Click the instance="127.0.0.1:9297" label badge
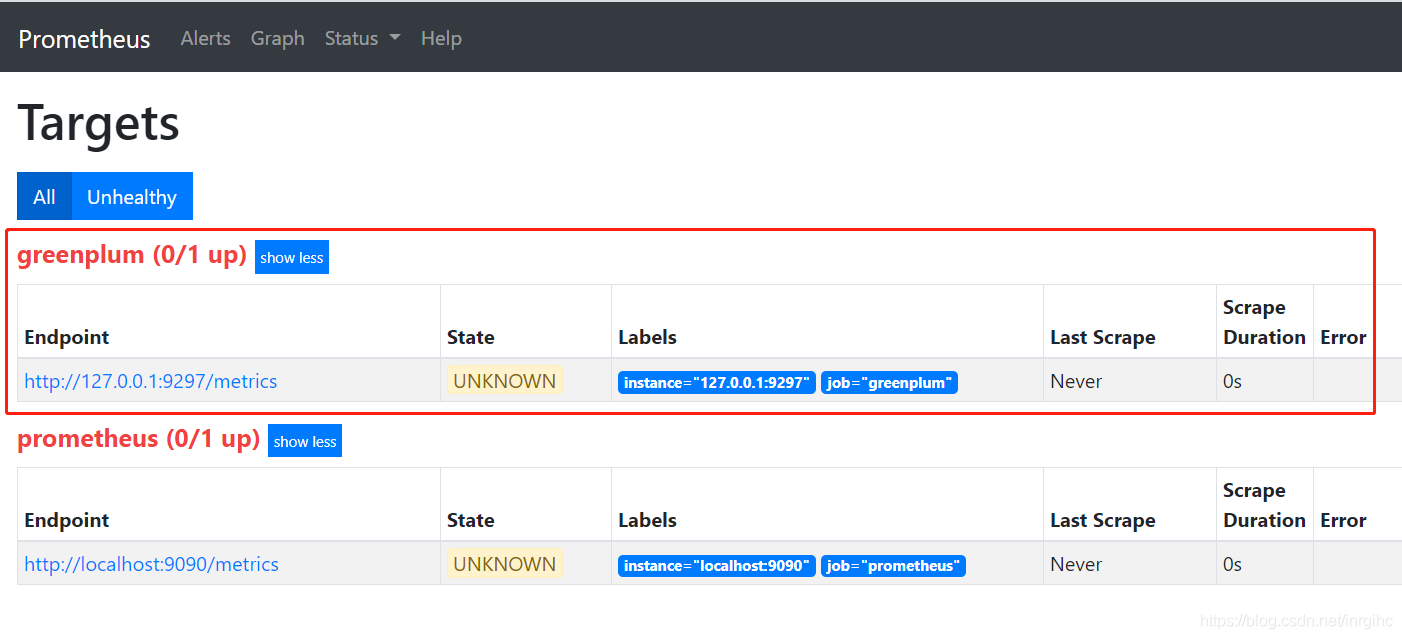Screen dimensions: 1402x639 [716, 382]
